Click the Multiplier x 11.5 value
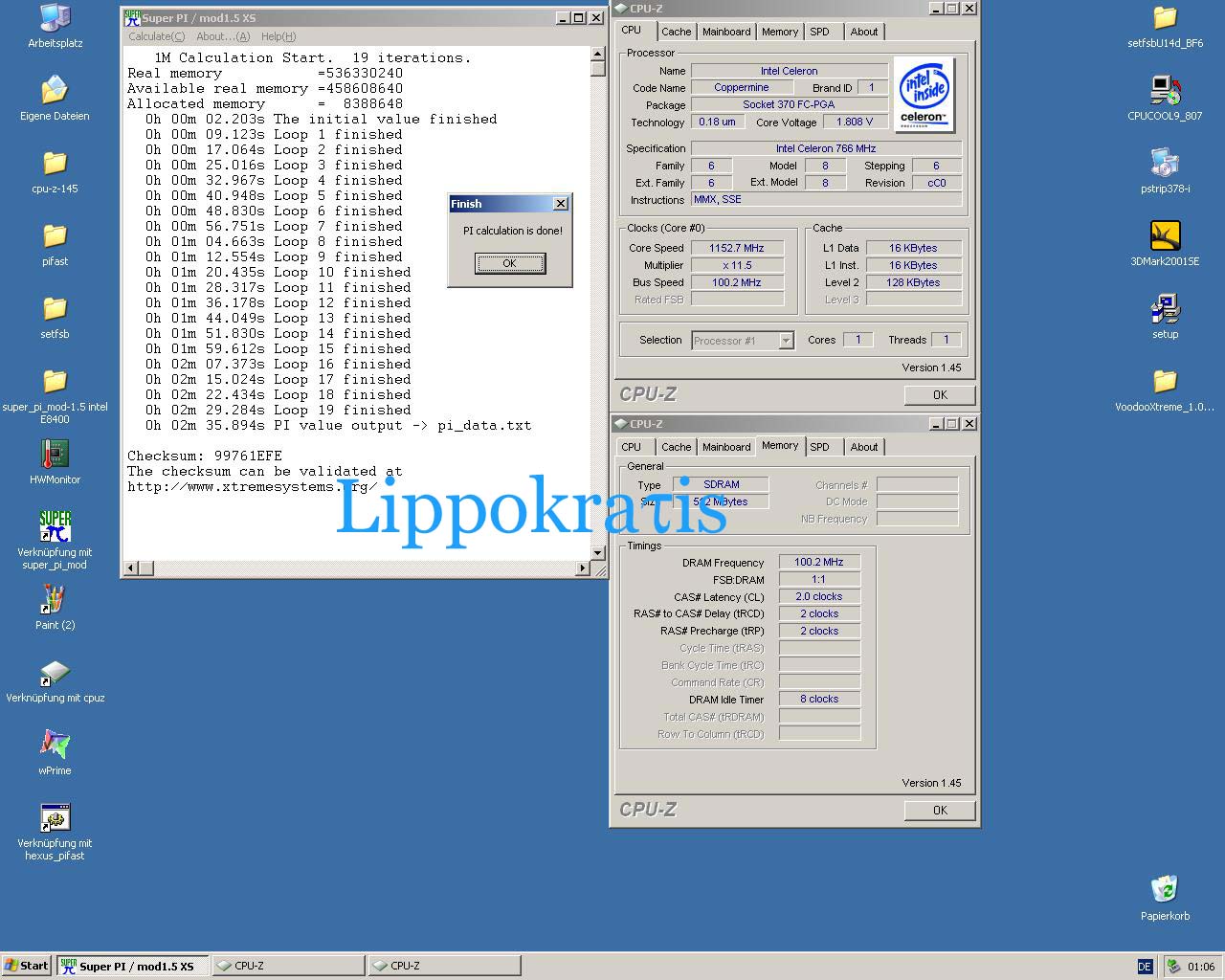 (737, 265)
